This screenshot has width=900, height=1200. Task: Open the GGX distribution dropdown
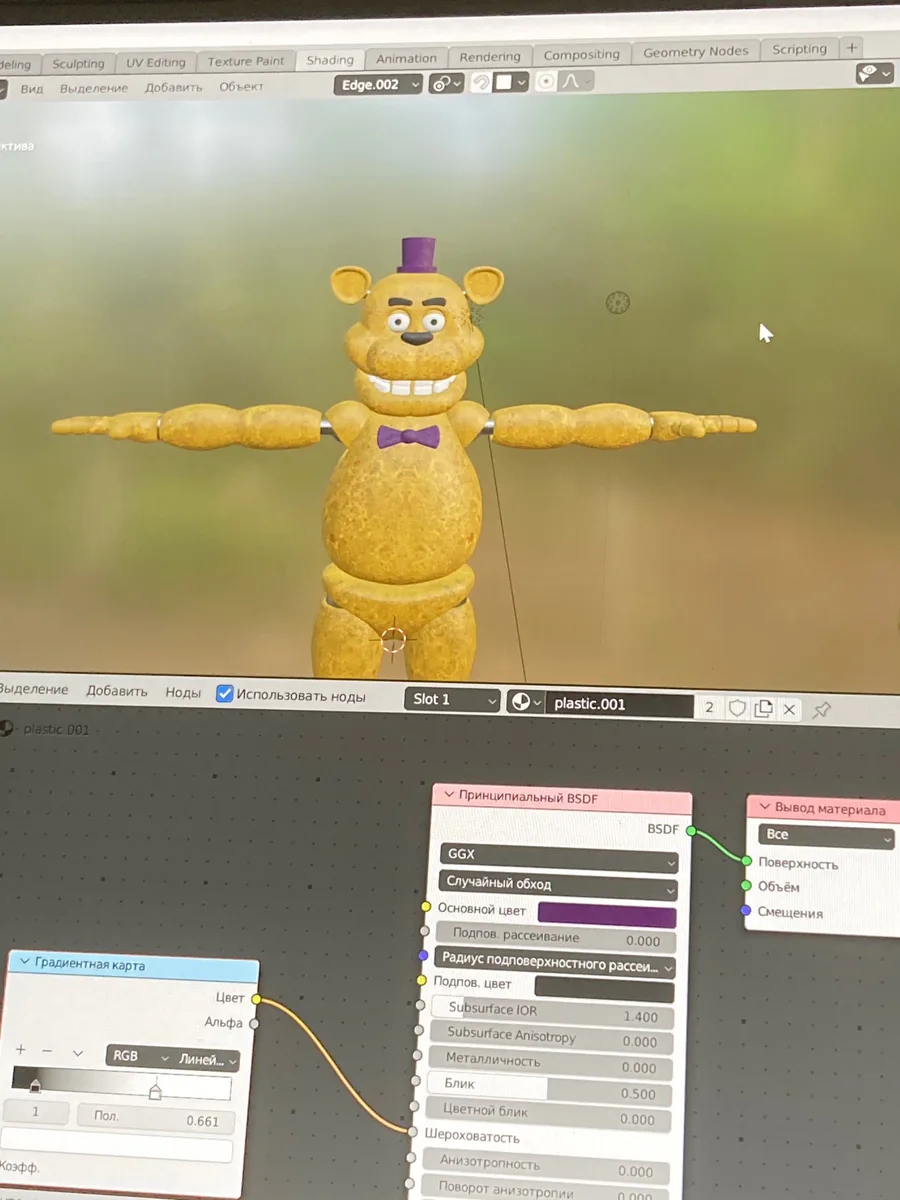coord(559,857)
